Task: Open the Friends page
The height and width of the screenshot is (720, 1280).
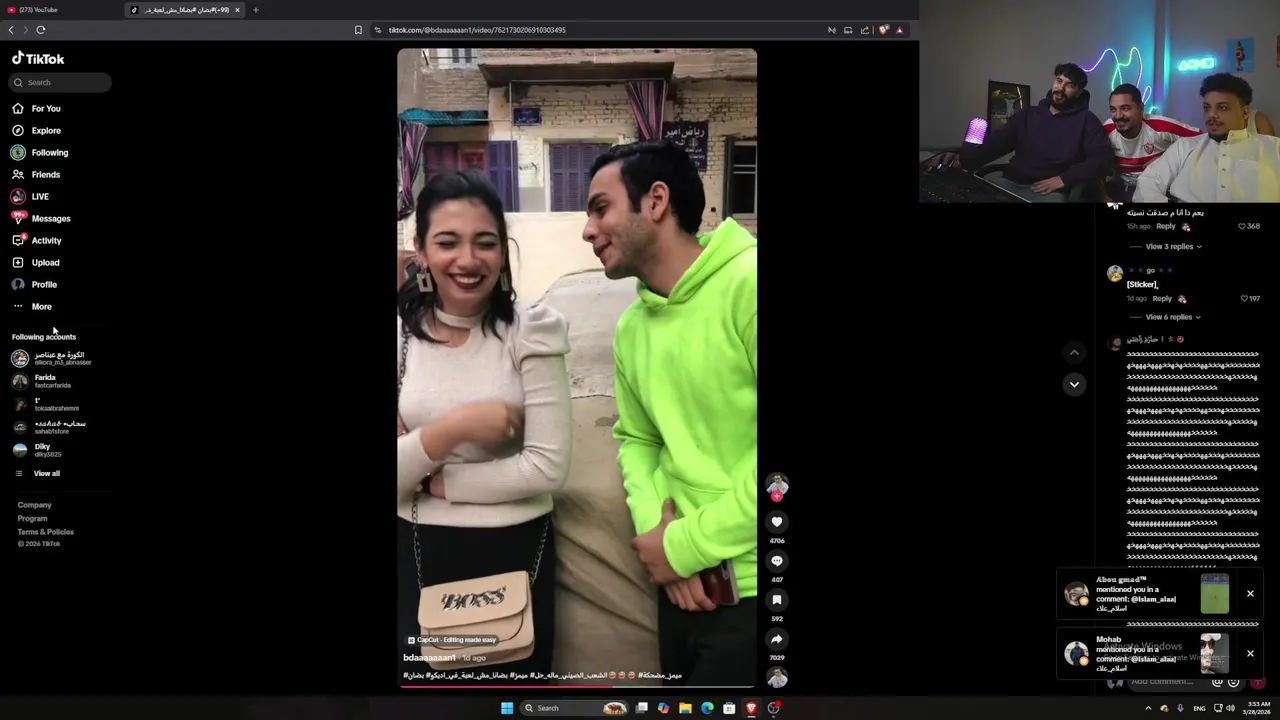Action: (36, 175)
